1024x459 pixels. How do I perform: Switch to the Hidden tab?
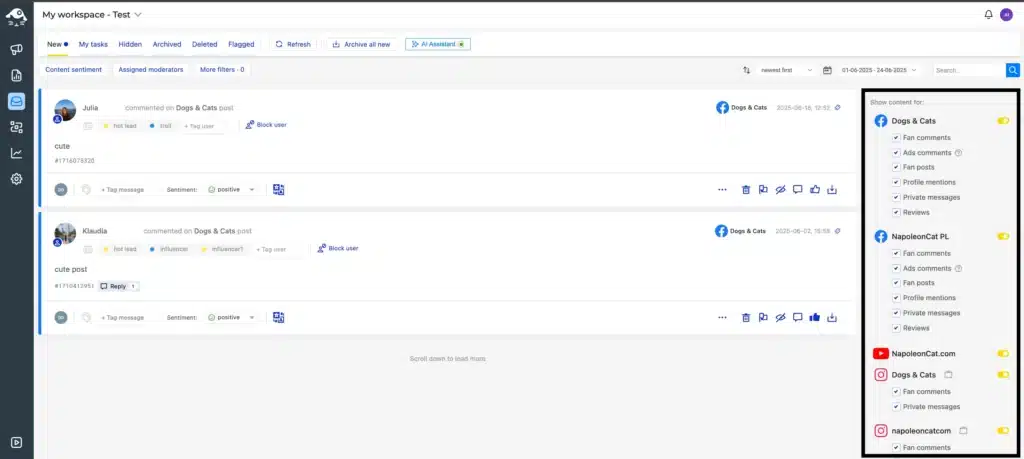pos(130,44)
